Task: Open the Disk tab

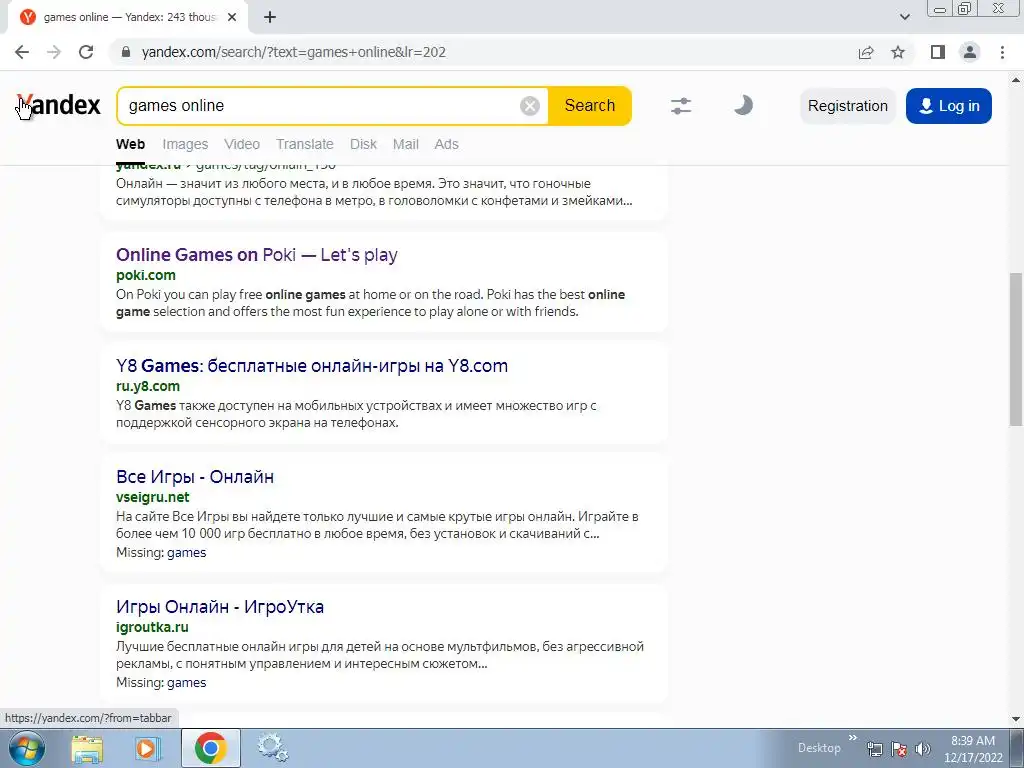Action: [x=363, y=144]
